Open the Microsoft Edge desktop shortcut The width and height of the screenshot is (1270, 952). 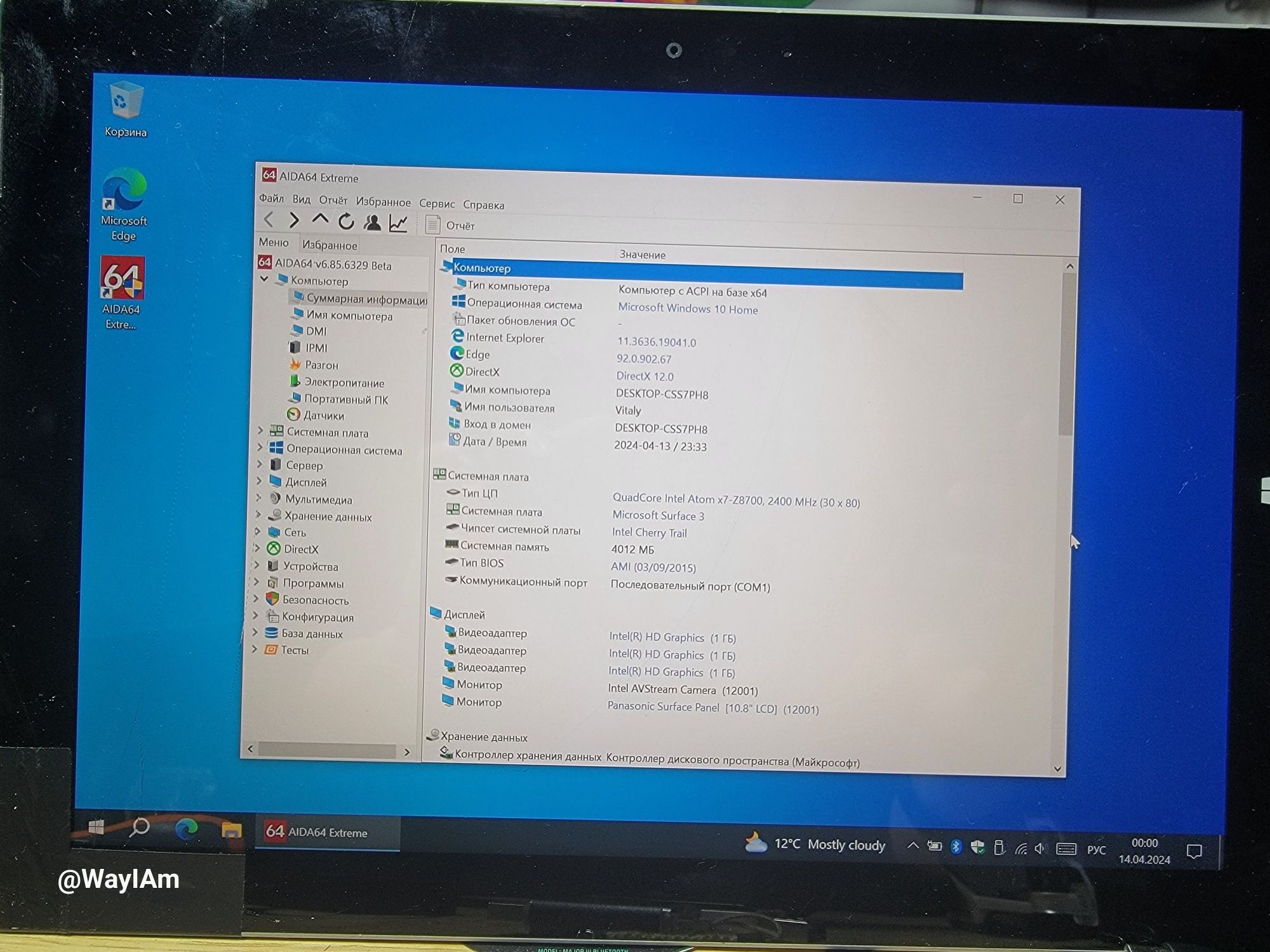pos(124,204)
